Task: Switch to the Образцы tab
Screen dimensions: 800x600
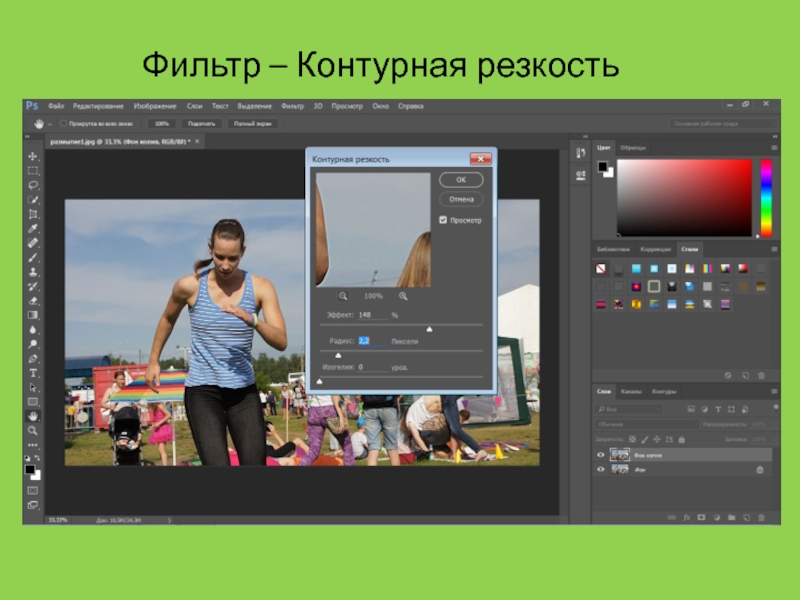Action: tap(633, 147)
